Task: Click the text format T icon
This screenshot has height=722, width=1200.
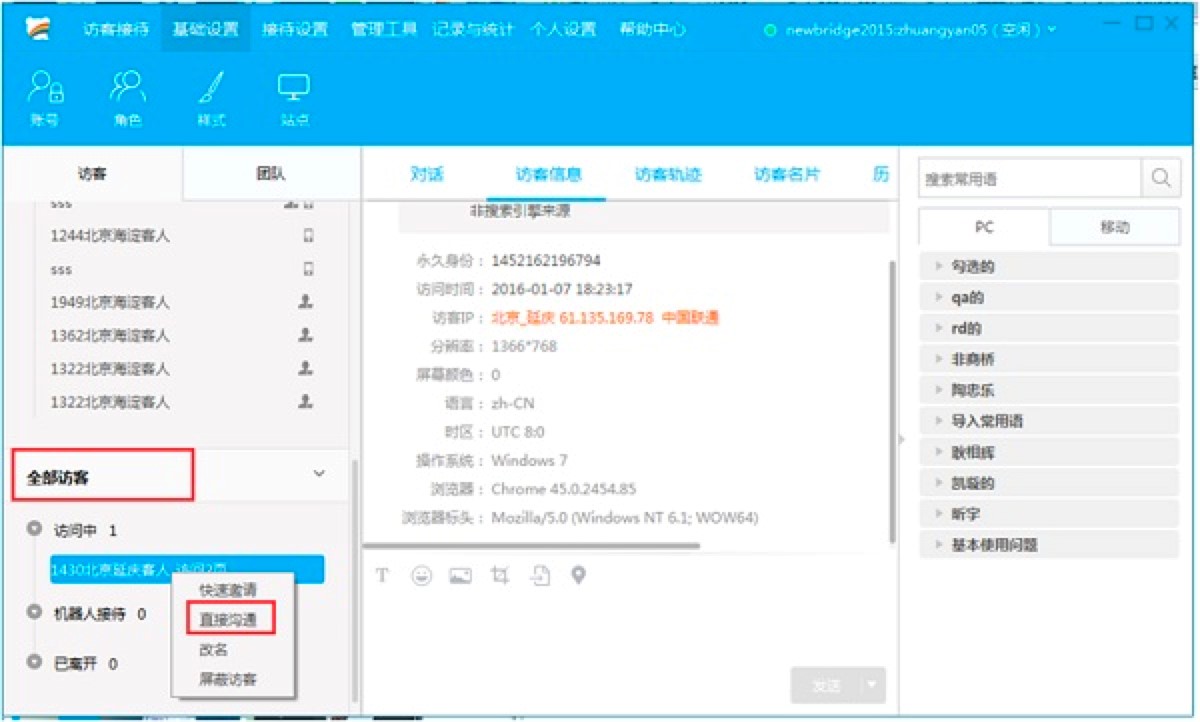Action: pos(382,576)
